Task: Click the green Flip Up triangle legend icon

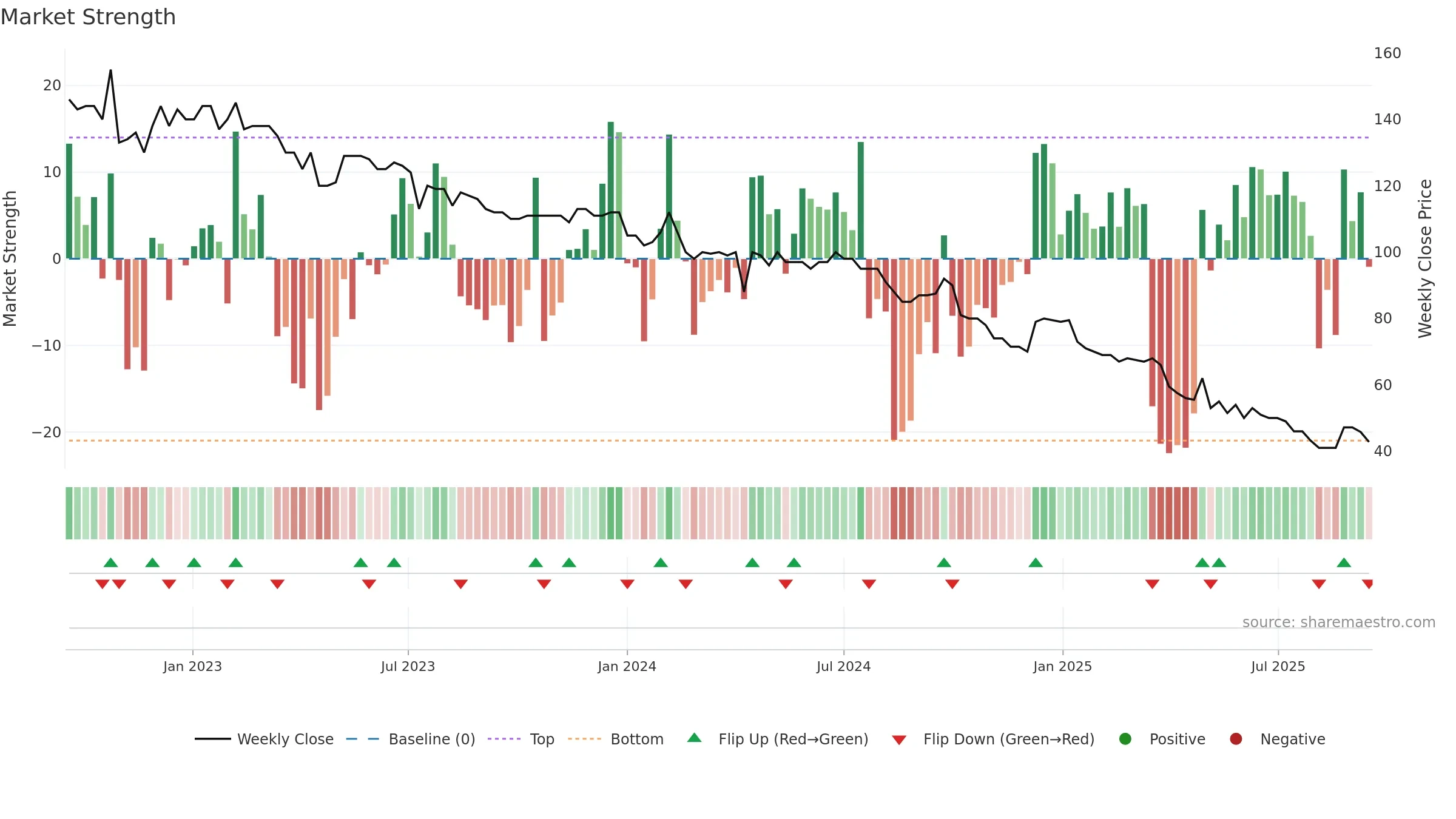Action: click(x=695, y=738)
